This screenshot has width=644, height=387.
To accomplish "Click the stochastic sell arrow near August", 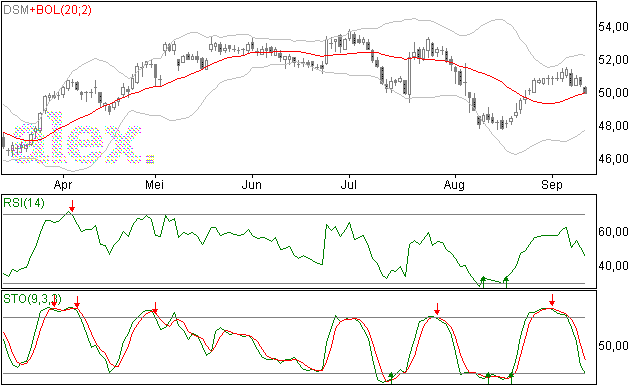I will click(x=437, y=309).
